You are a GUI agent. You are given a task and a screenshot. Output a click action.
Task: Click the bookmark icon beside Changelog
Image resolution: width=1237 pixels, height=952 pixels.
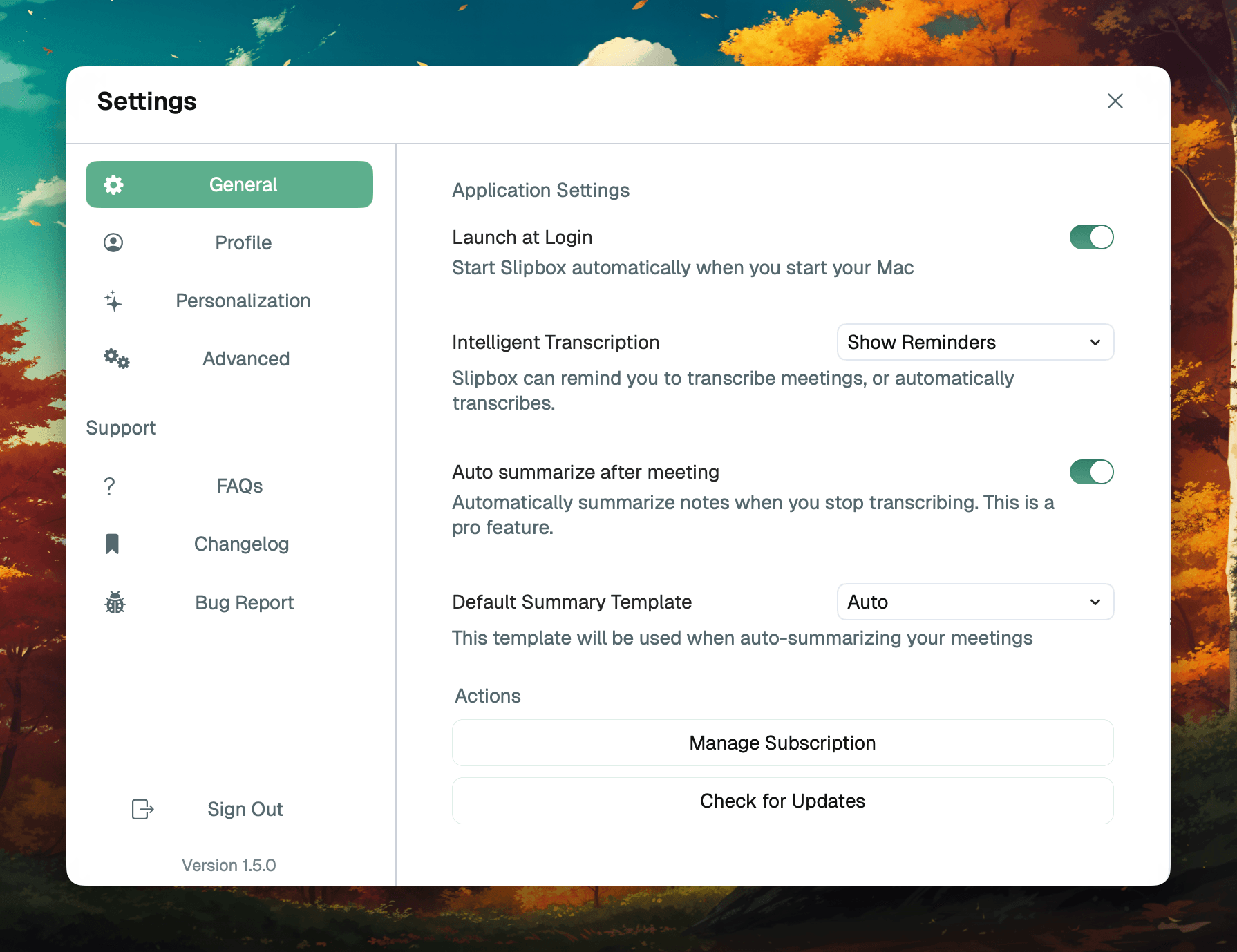(x=112, y=544)
